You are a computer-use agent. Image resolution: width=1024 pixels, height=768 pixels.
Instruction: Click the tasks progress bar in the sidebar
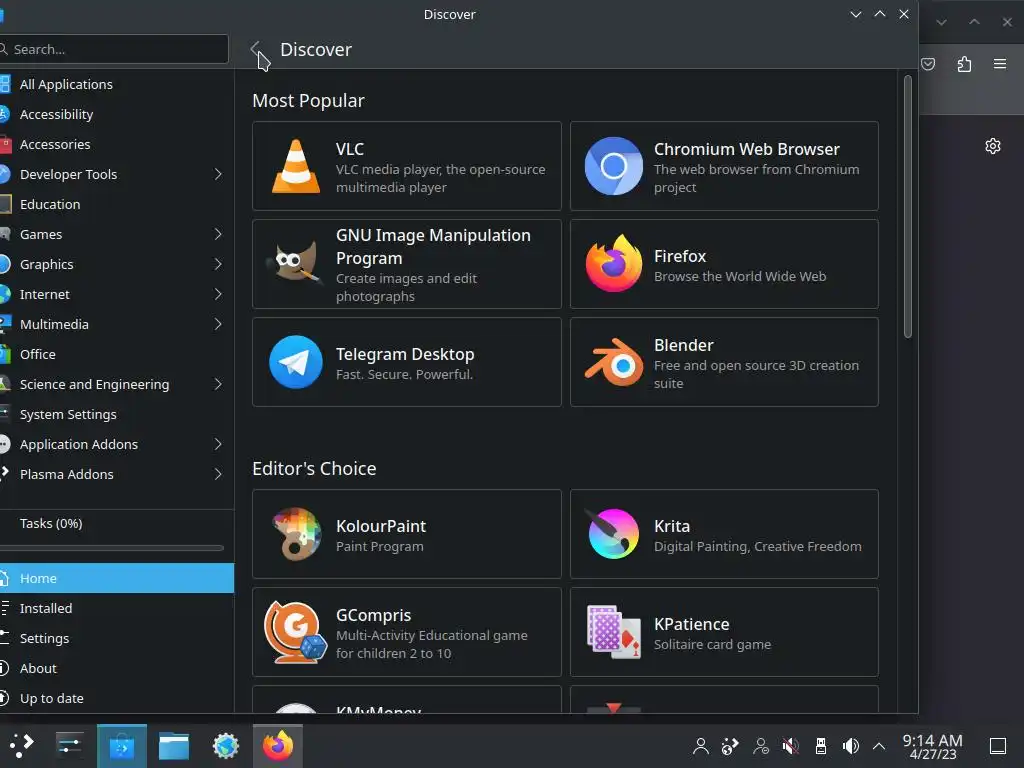coord(112,548)
